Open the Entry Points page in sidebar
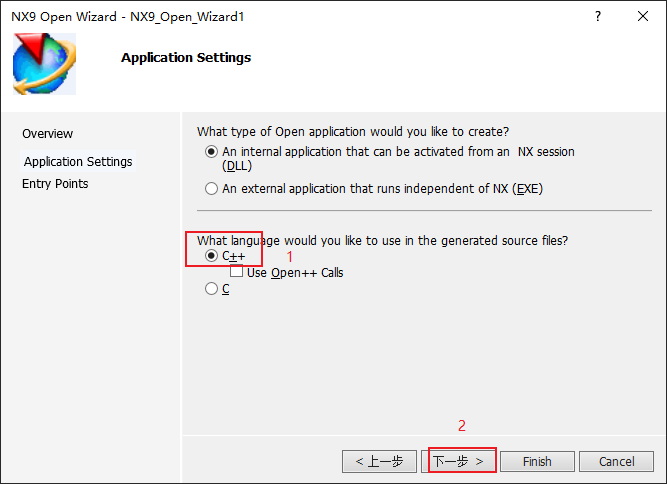This screenshot has width=667, height=484. [x=55, y=184]
